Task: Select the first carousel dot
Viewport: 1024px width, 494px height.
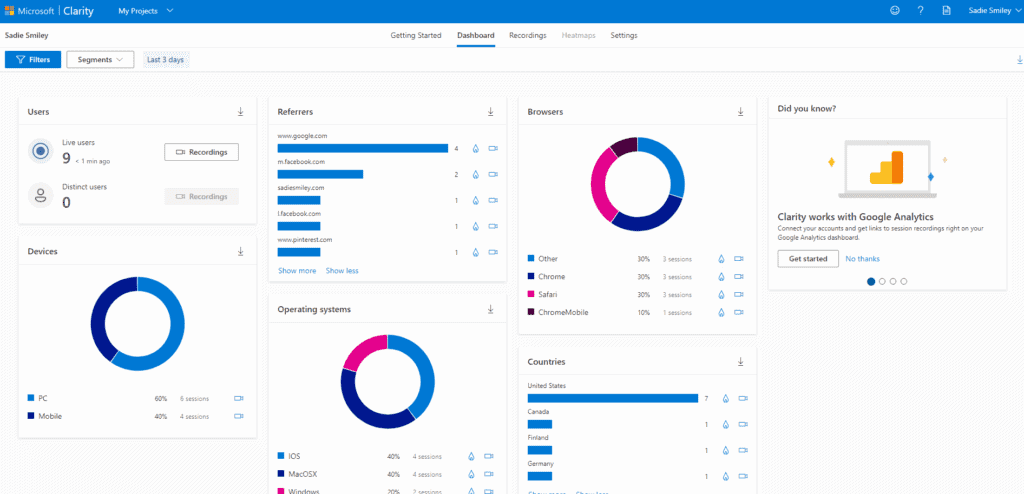Action: 871,282
